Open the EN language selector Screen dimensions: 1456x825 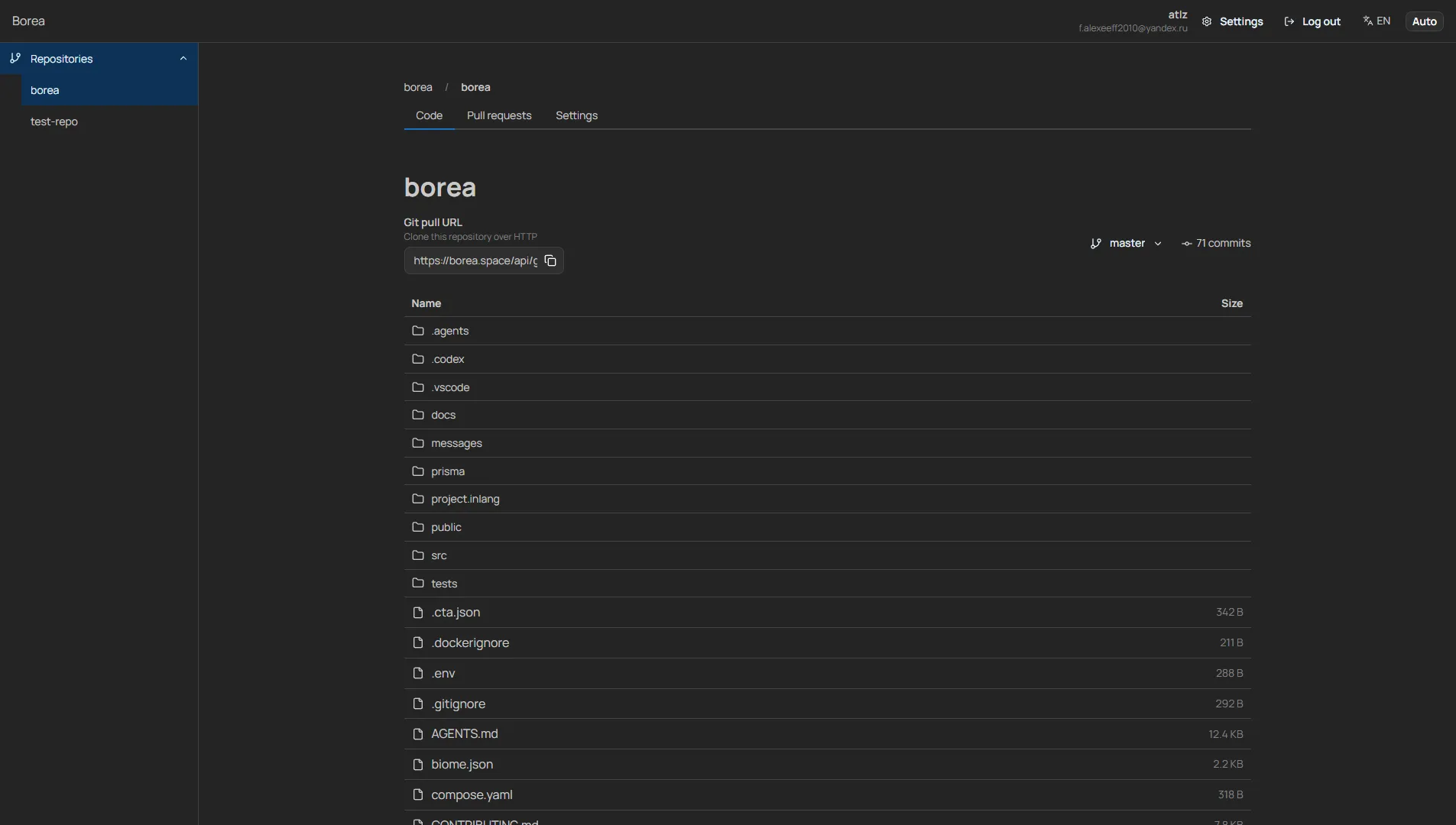pos(1377,21)
